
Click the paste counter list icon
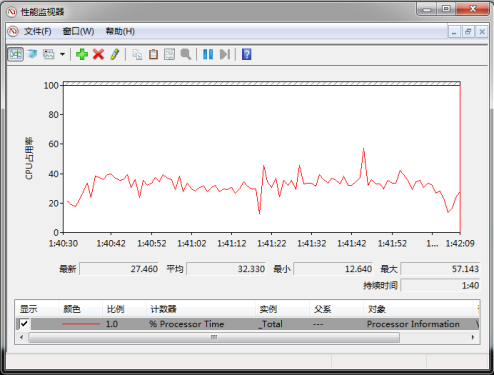tap(153, 54)
